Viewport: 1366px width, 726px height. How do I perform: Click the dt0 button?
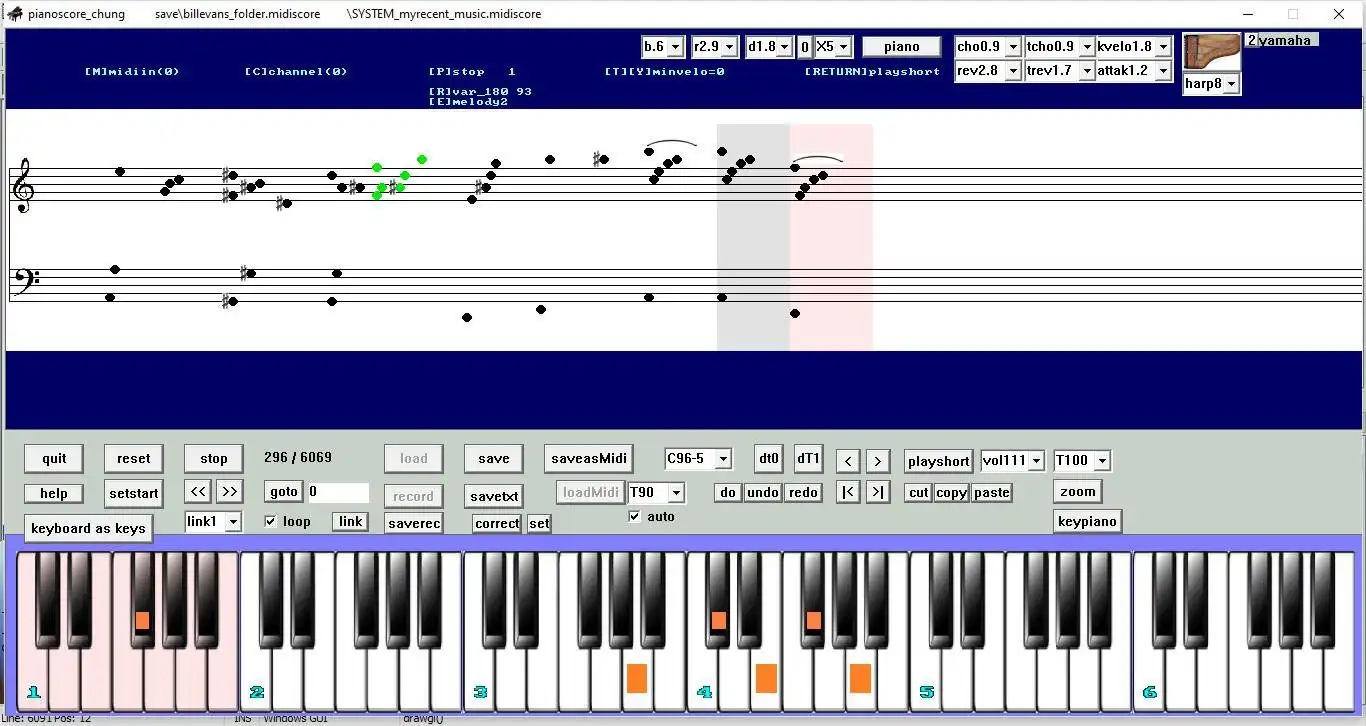pyautogui.click(x=768, y=459)
